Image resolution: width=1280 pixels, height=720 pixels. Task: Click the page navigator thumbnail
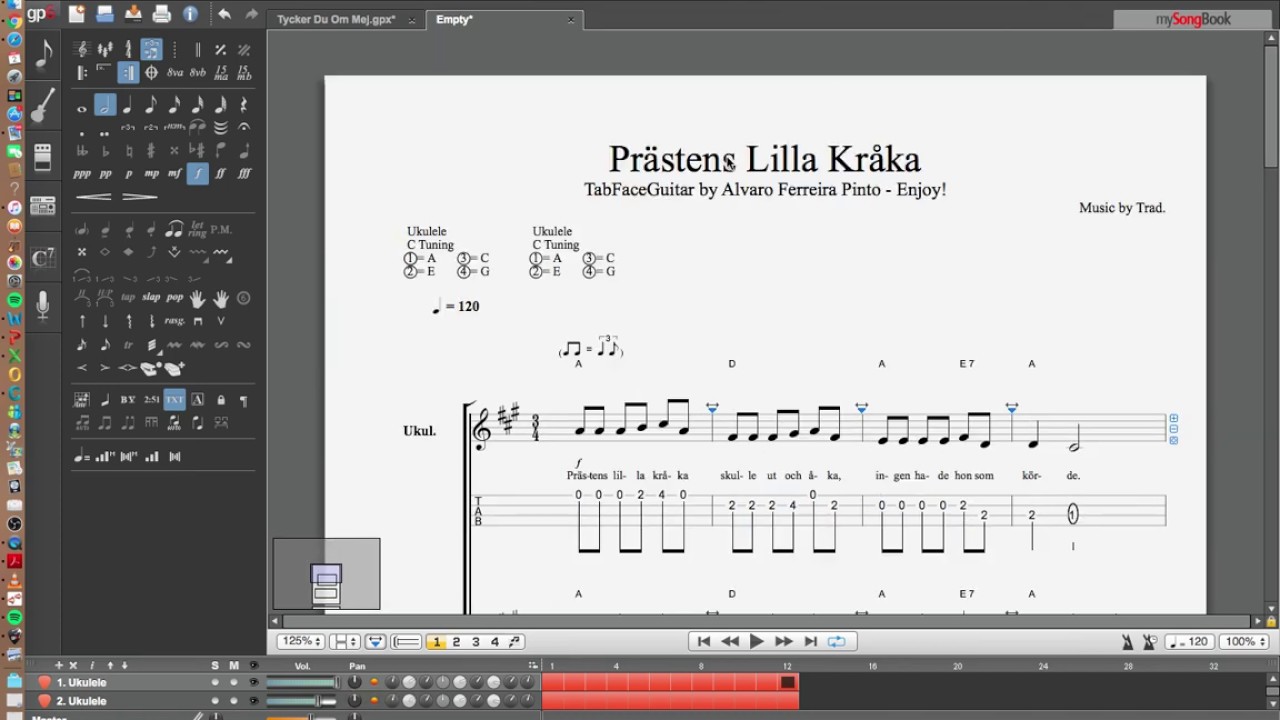(326, 574)
